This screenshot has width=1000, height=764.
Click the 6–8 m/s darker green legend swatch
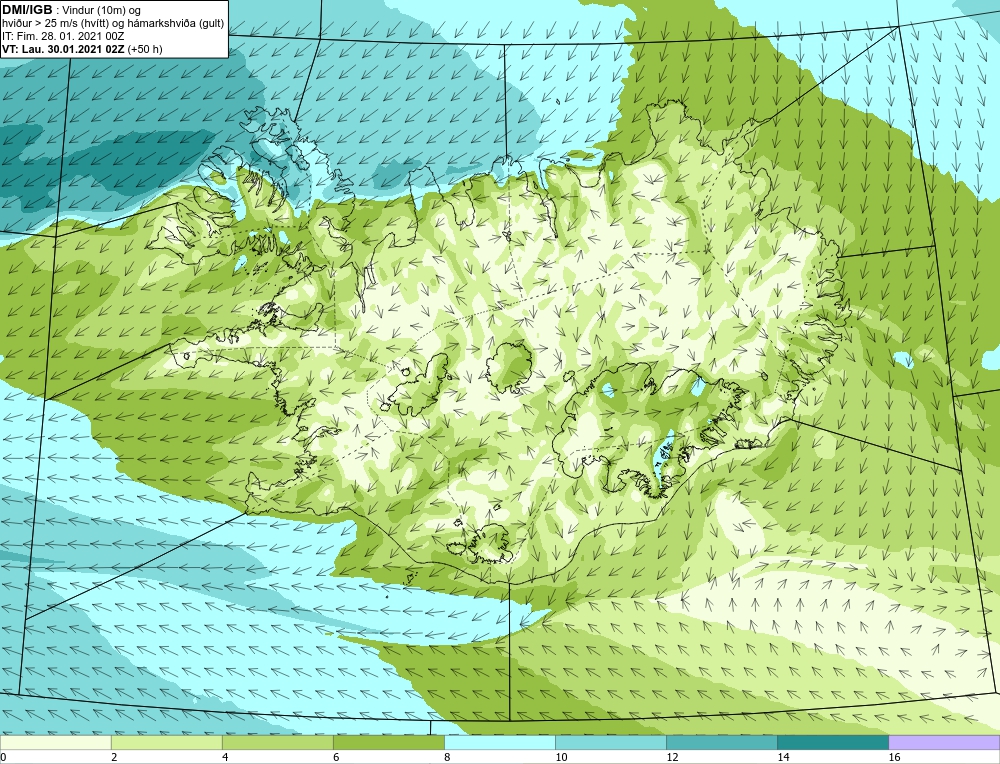click(389, 742)
